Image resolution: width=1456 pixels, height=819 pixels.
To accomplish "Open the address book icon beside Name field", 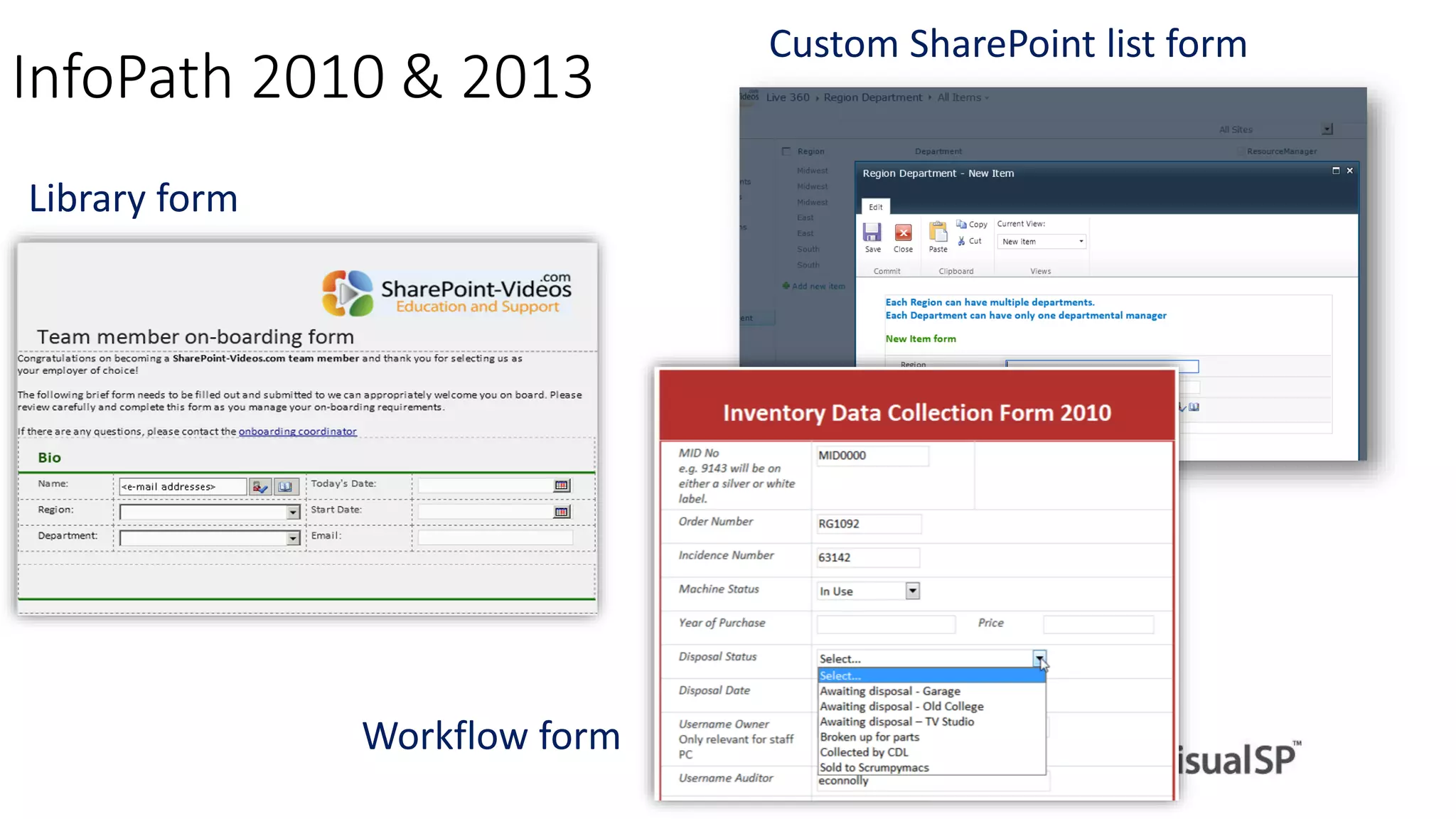I will point(286,487).
